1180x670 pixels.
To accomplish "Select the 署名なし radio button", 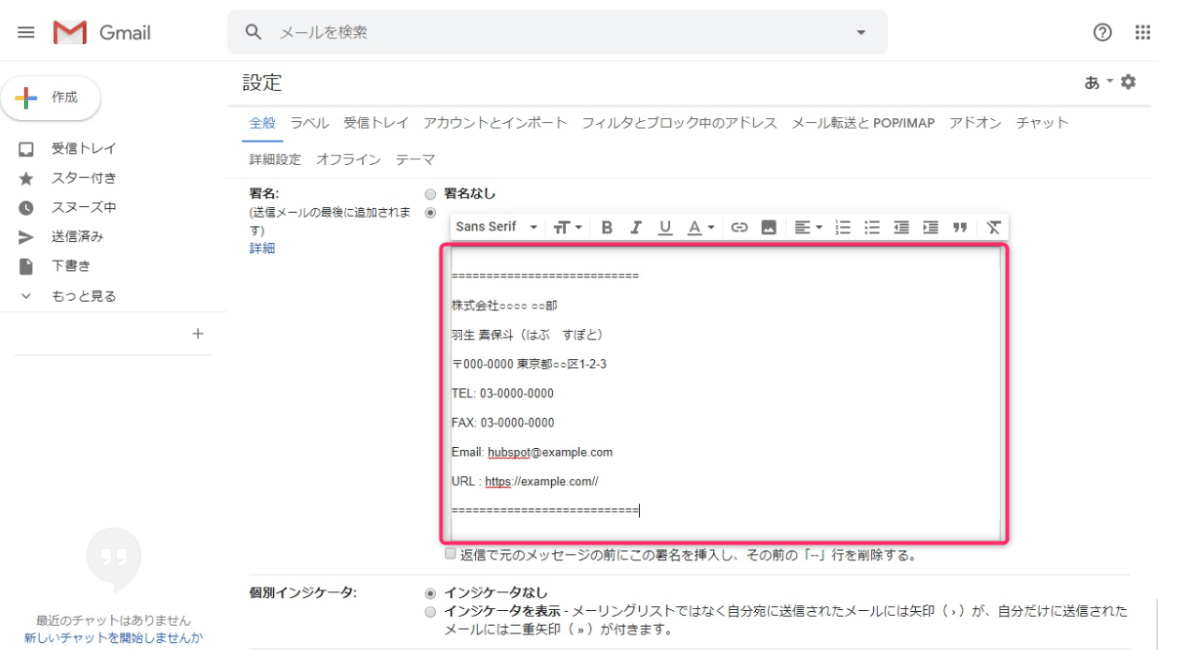I will tap(430, 194).
